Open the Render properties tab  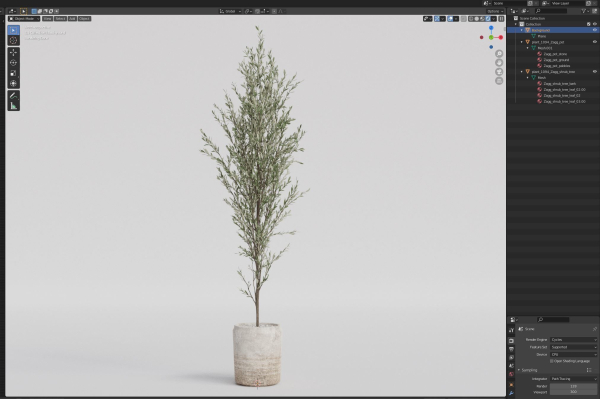pyautogui.click(x=512, y=341)
